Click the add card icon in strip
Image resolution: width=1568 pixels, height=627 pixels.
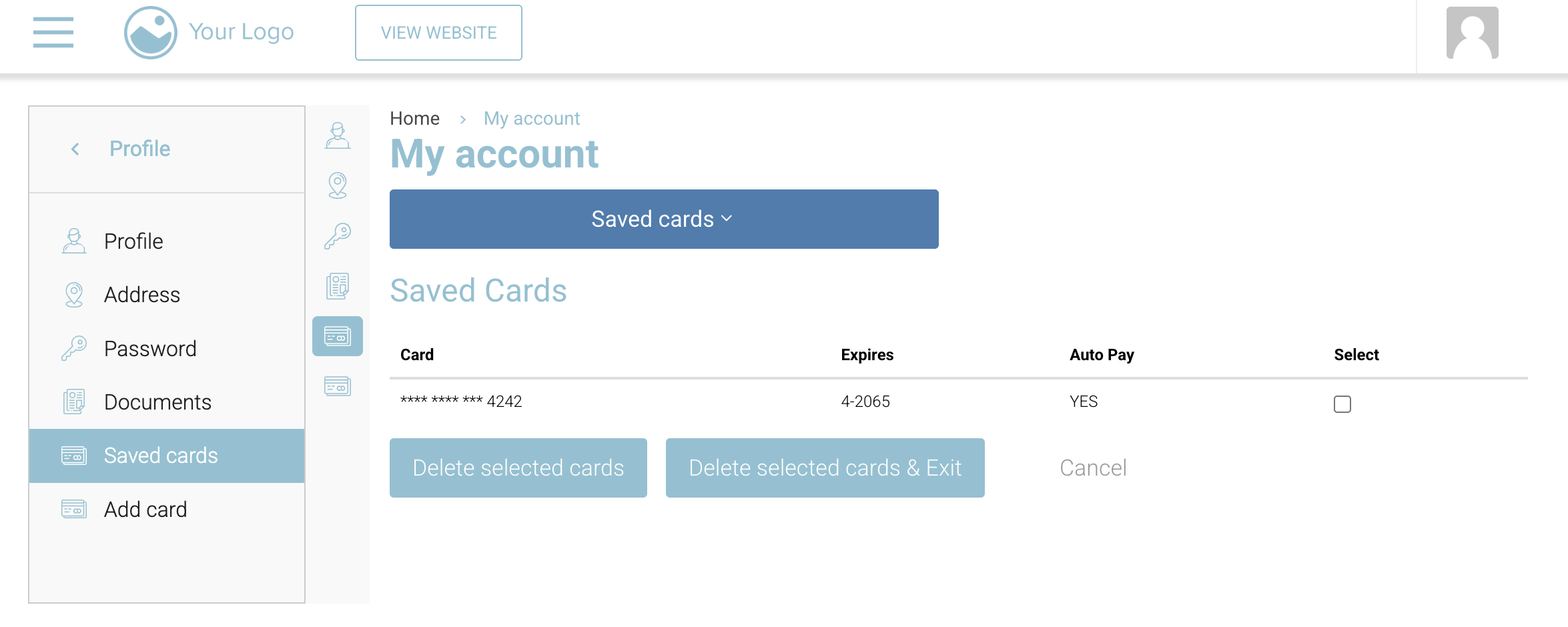tap(338, 386)
